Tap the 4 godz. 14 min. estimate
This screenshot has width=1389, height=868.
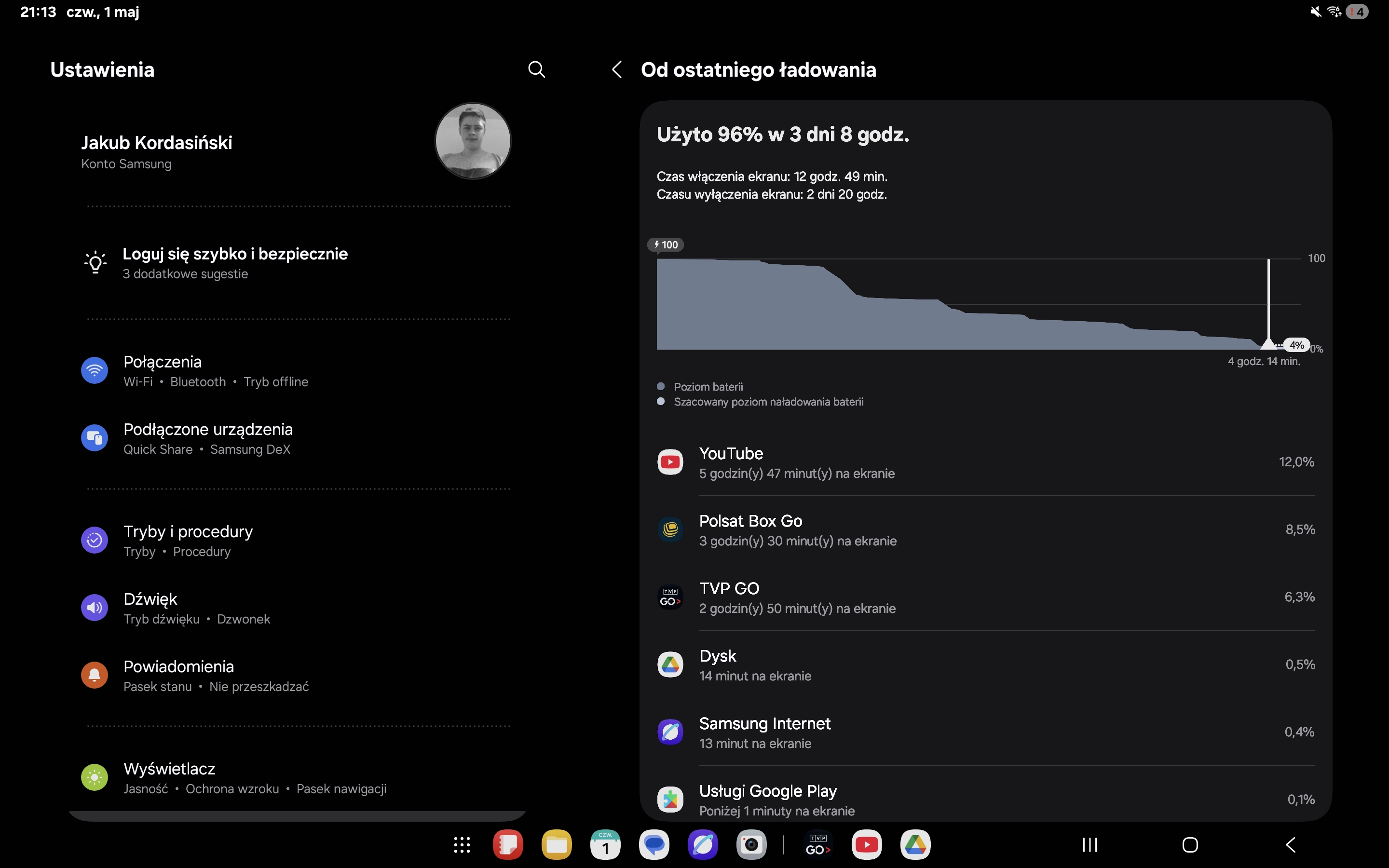click(x=1264, y=362)
